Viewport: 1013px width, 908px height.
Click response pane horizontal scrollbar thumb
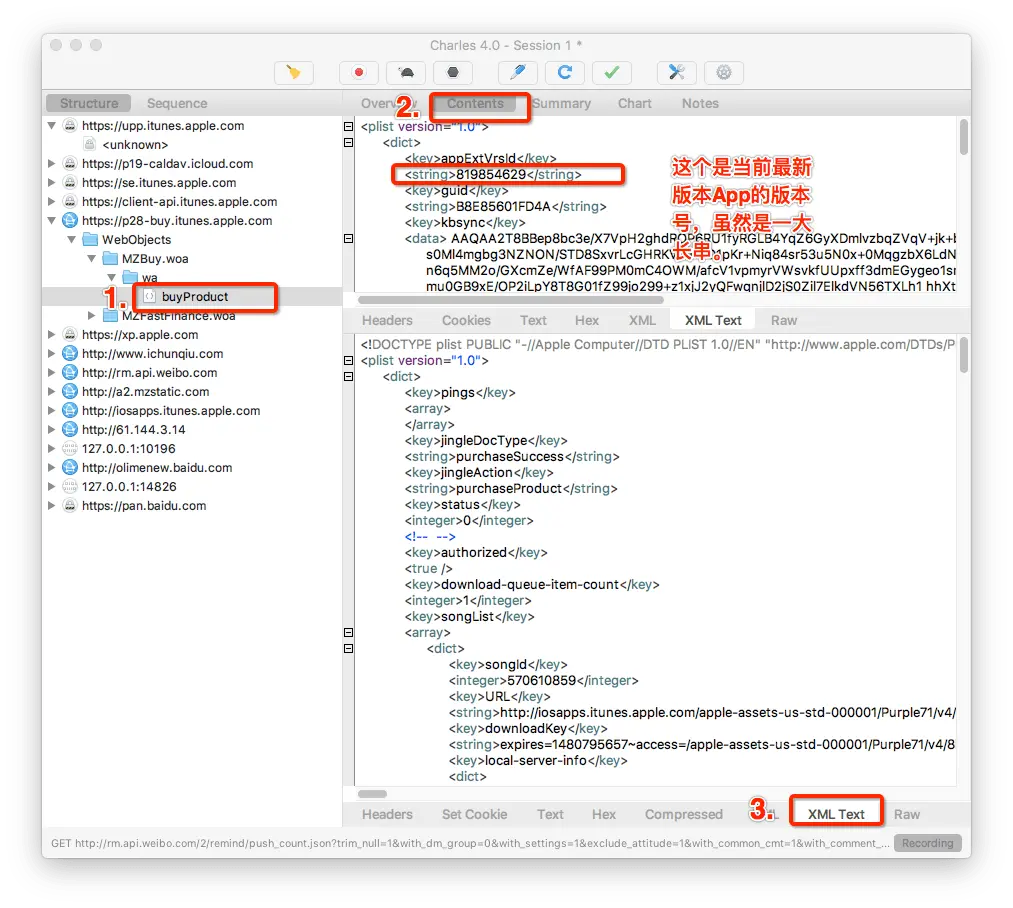pyautogui.click(x=372, y=794)
